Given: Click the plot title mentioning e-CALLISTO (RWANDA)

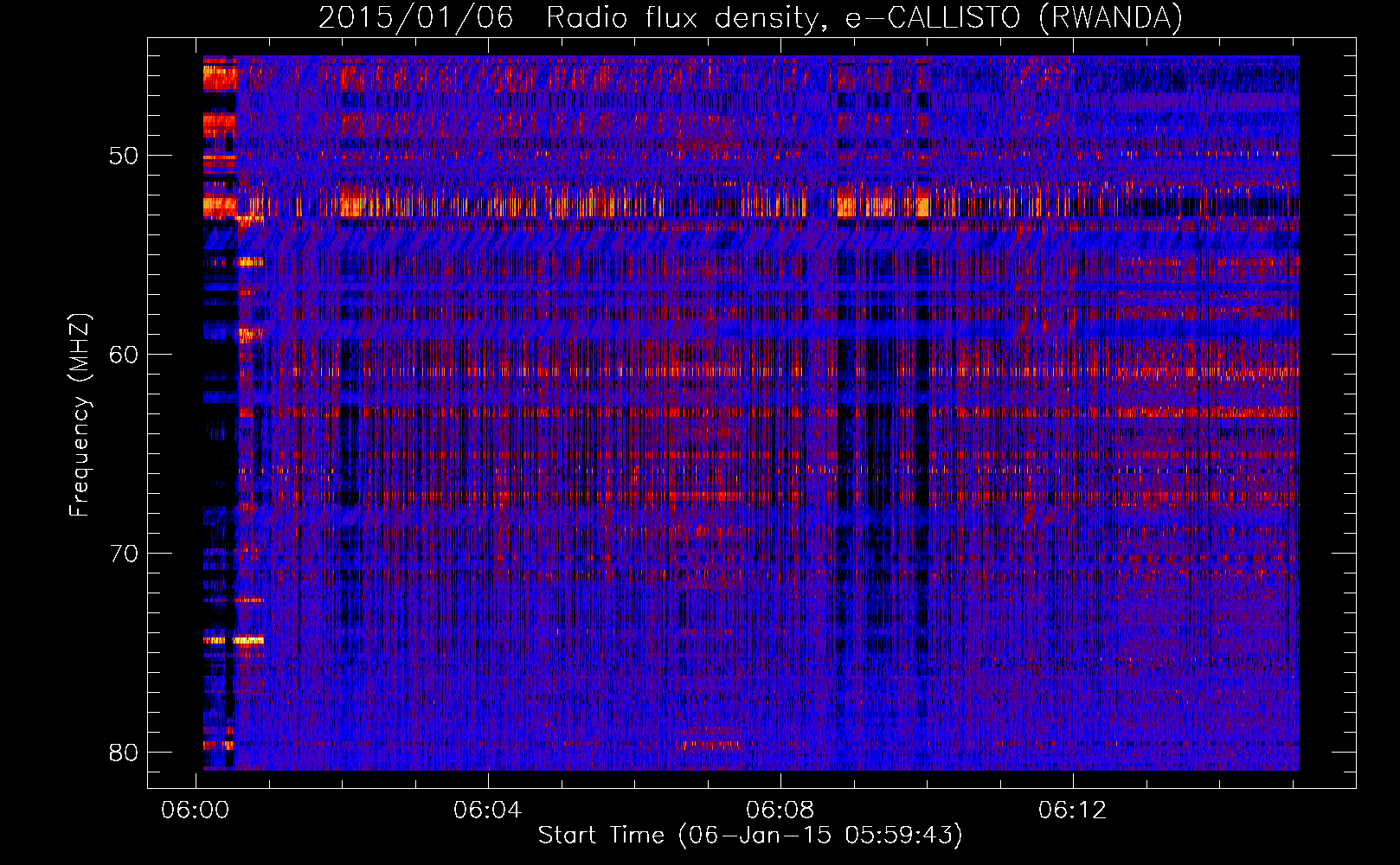Looking at the screenshot, I should pyautogui.click(x=750, y=17).
